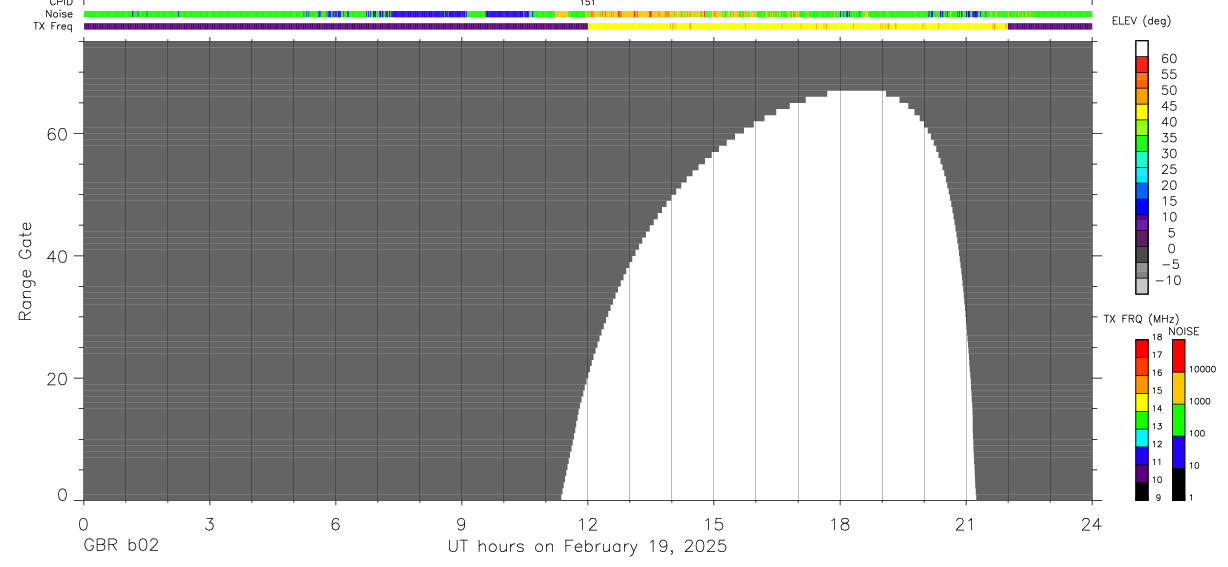Pick the yellow ELEV swatch between 45 and 40

(x=1141, y=111)
